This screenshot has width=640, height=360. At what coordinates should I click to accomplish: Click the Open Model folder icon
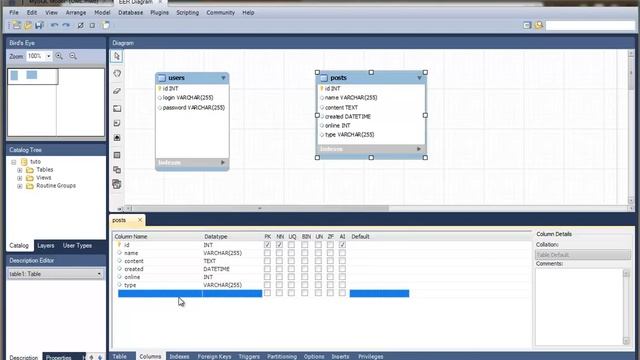pyautogui.click(x=28, y=25)
